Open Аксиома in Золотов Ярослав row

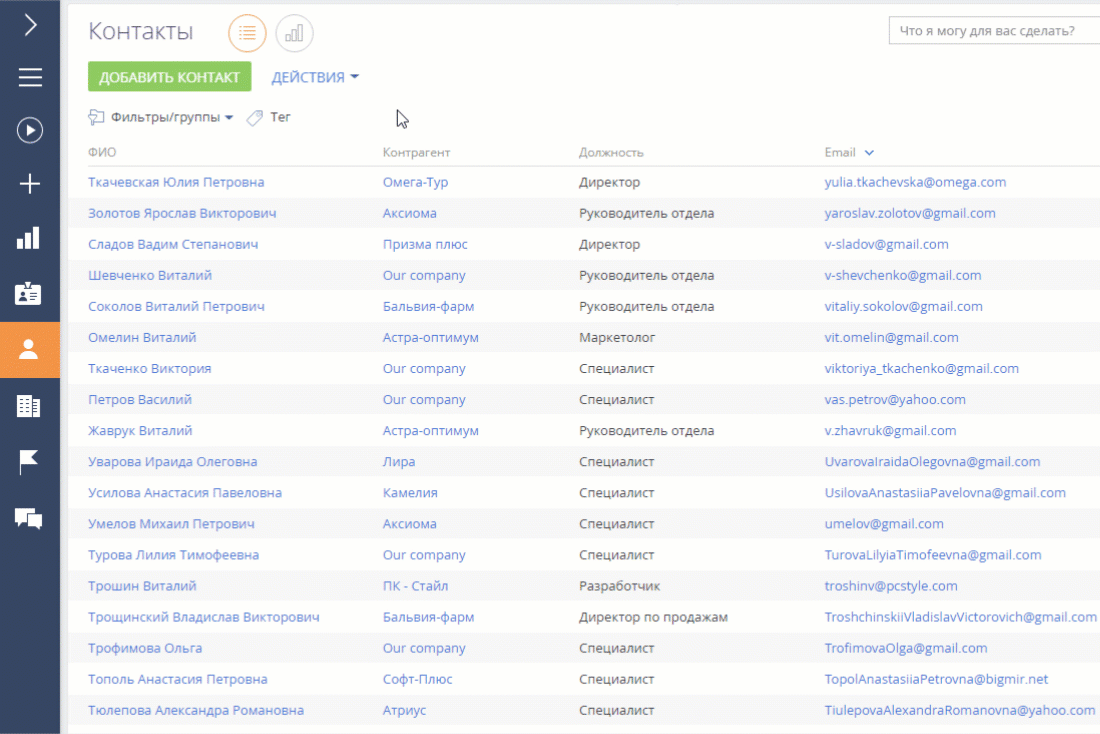point(410,213)
